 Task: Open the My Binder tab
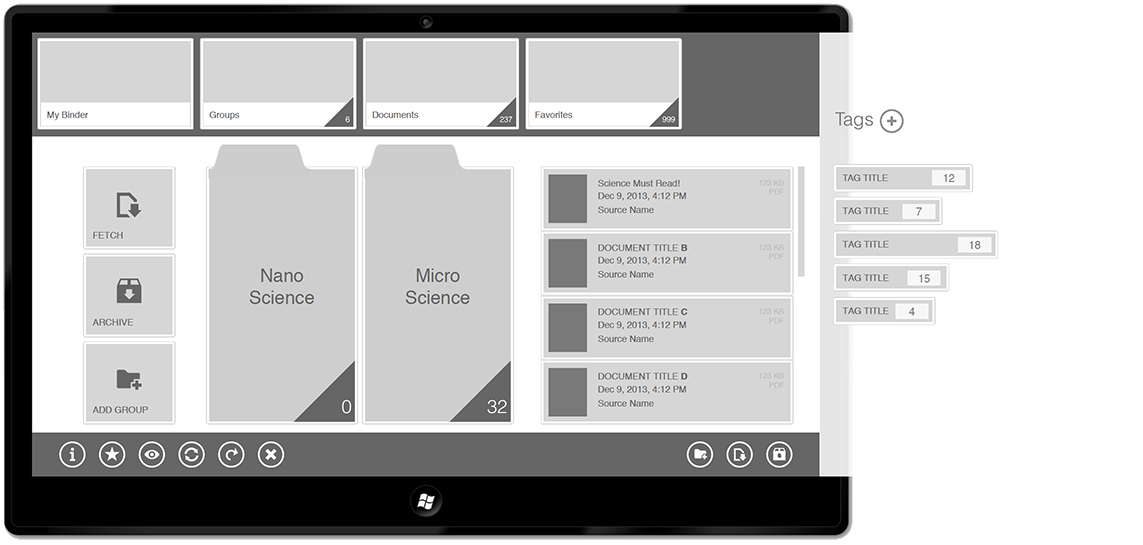tap(114, 83)
